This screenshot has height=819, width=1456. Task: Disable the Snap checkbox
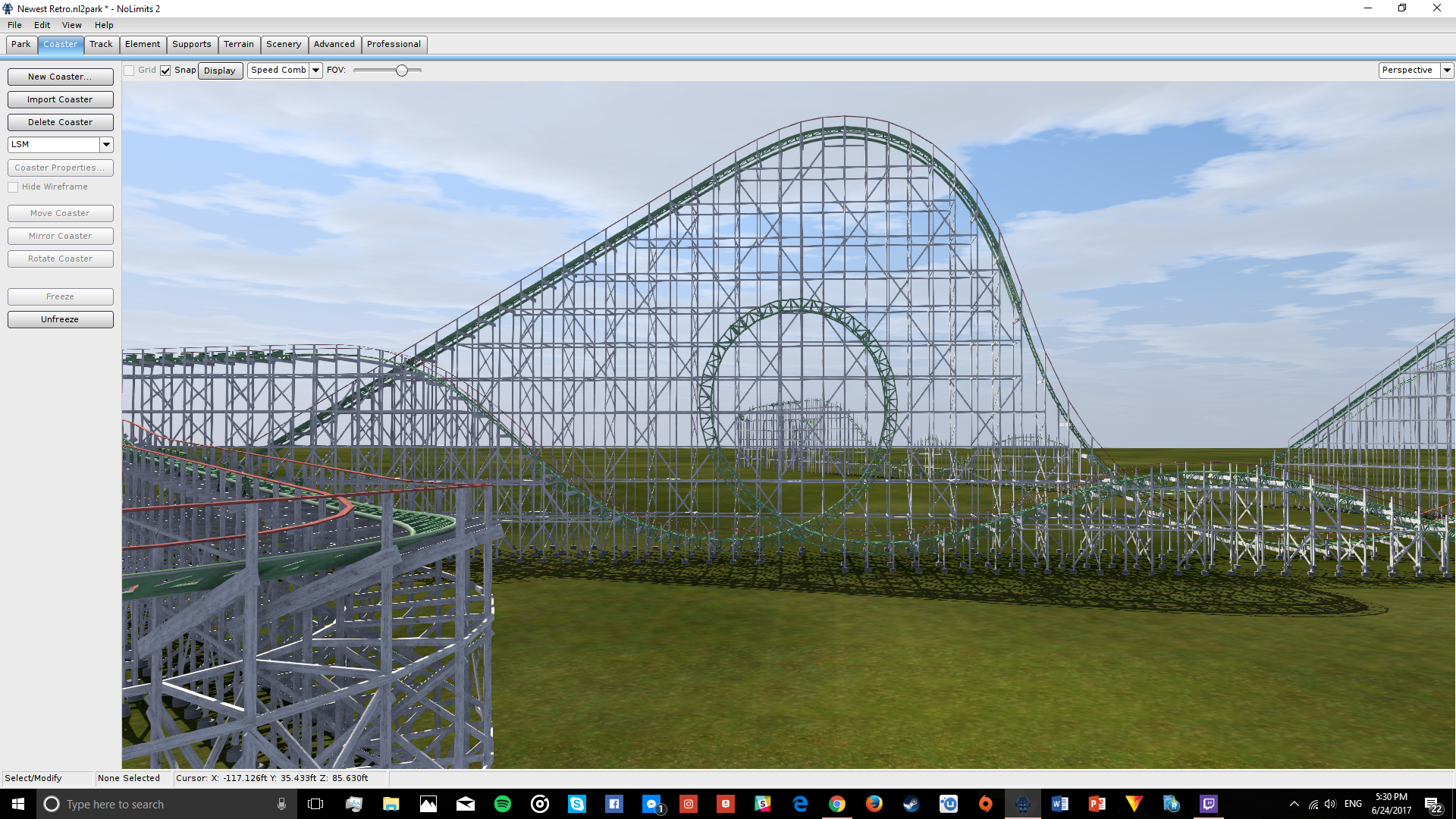pos(165,71)
